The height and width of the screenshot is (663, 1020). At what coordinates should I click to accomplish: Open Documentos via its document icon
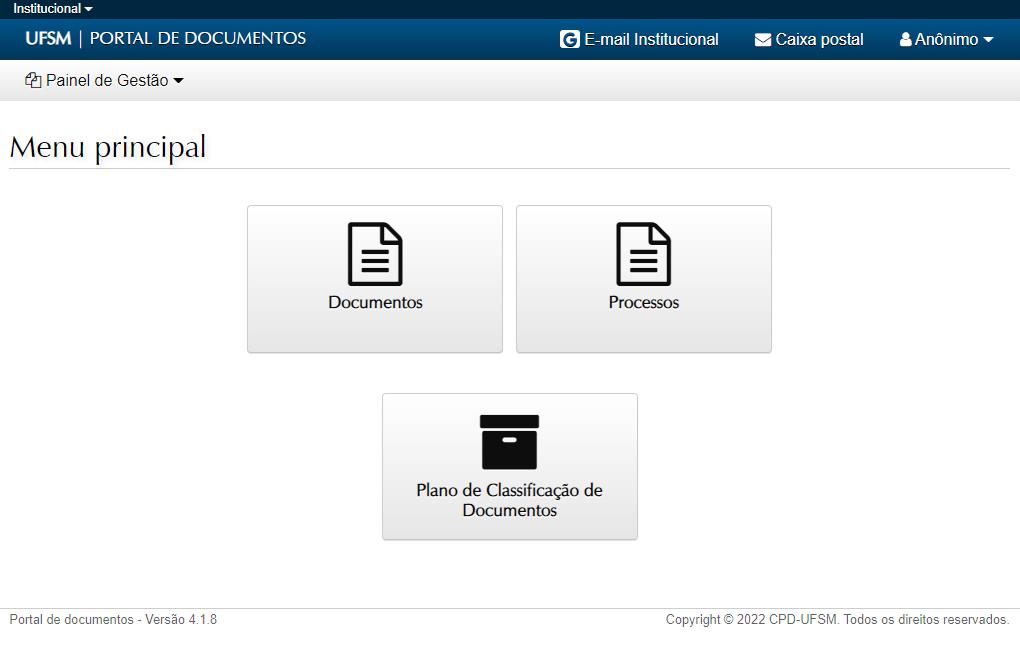point(375,254)
